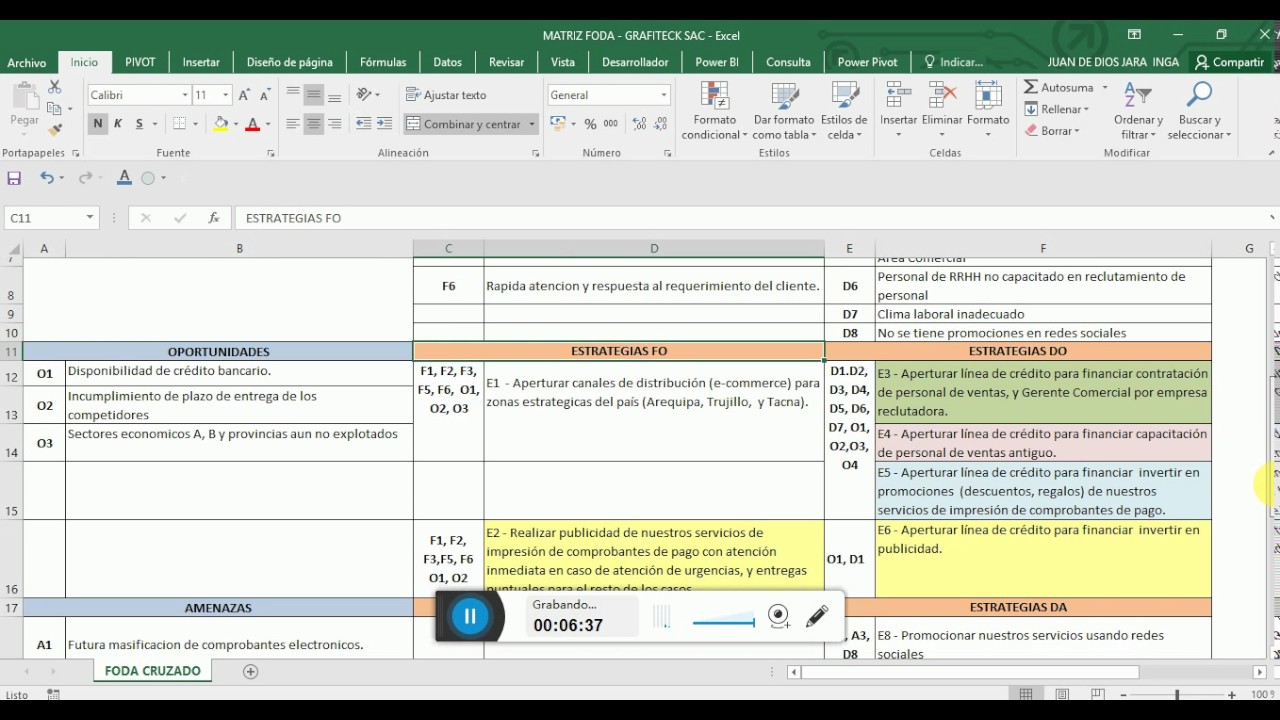Switch to the Diseño de página tab

click(x=290, y=62)
